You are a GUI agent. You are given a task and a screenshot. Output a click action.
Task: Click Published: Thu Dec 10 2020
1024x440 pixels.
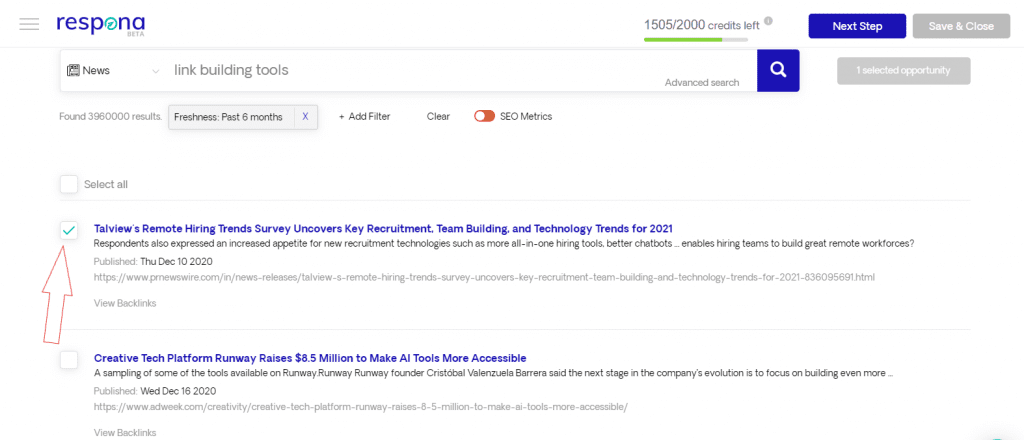point(153,261)
